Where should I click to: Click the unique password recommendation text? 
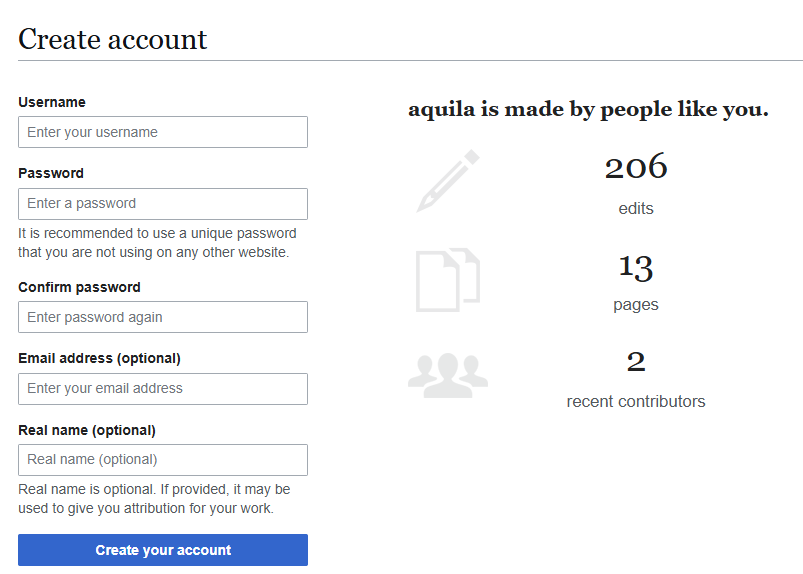(x=157, y=243)
